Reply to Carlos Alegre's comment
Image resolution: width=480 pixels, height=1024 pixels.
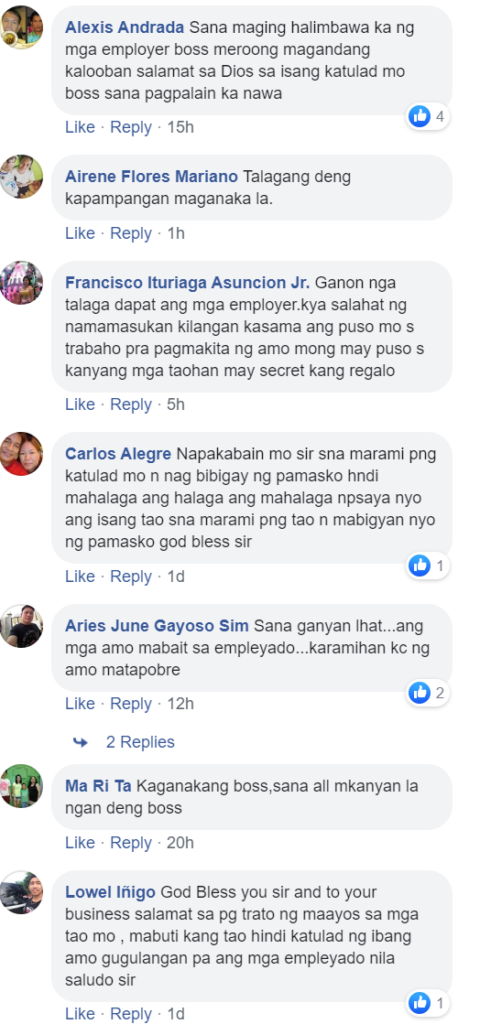(x=131, y=576)
